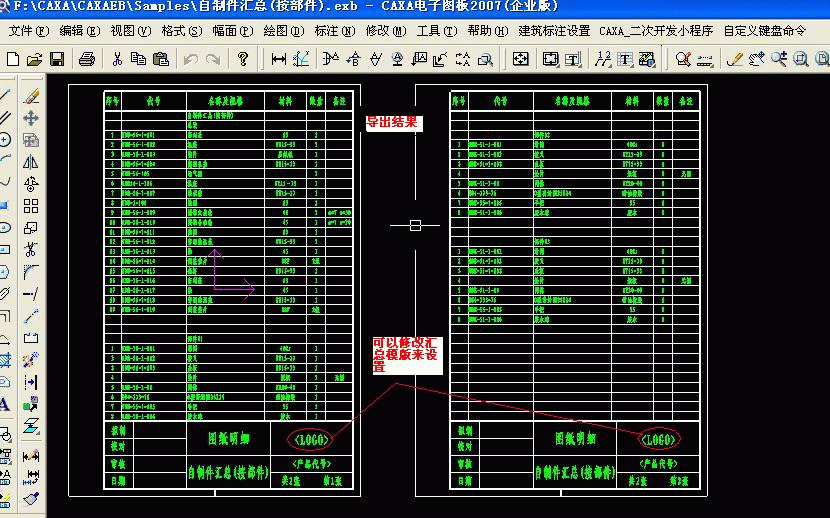Open the 文件(F) menu
This screenshot has height=518, width=830.
coord(29,31)
